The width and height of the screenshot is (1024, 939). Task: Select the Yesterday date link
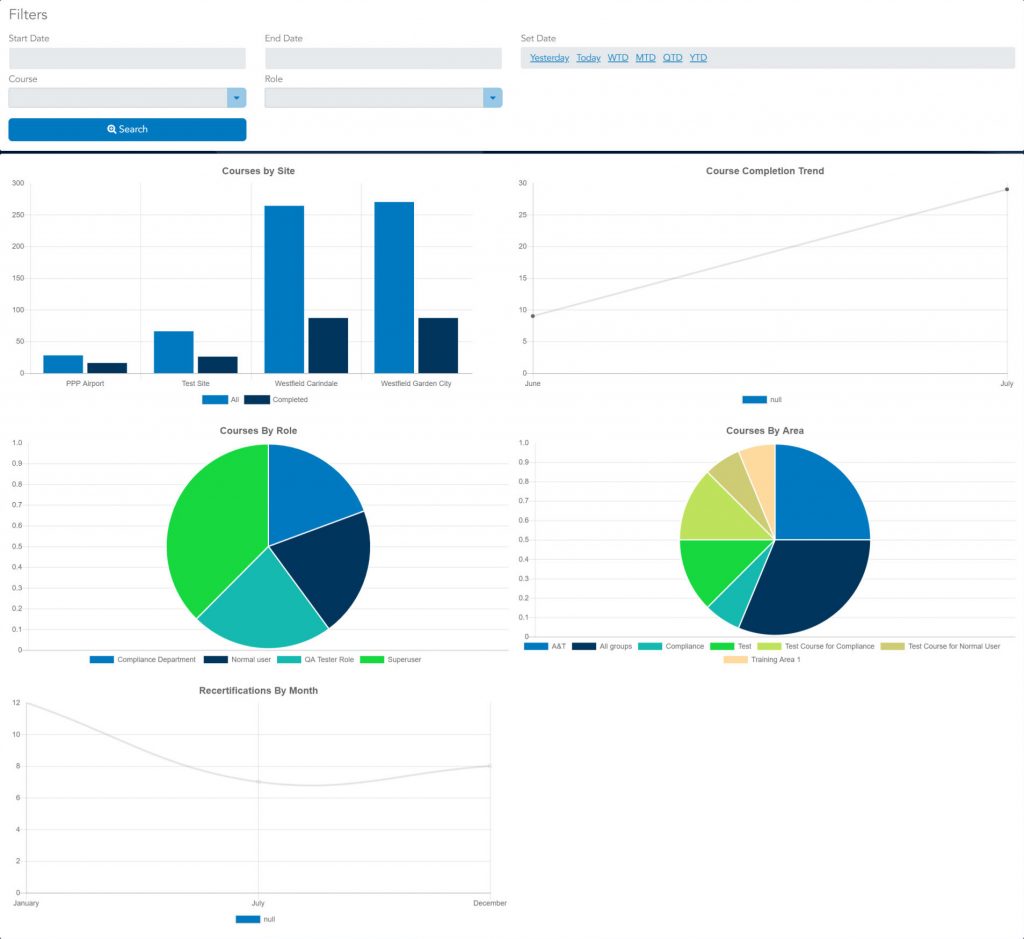click(x=549, y=58)
